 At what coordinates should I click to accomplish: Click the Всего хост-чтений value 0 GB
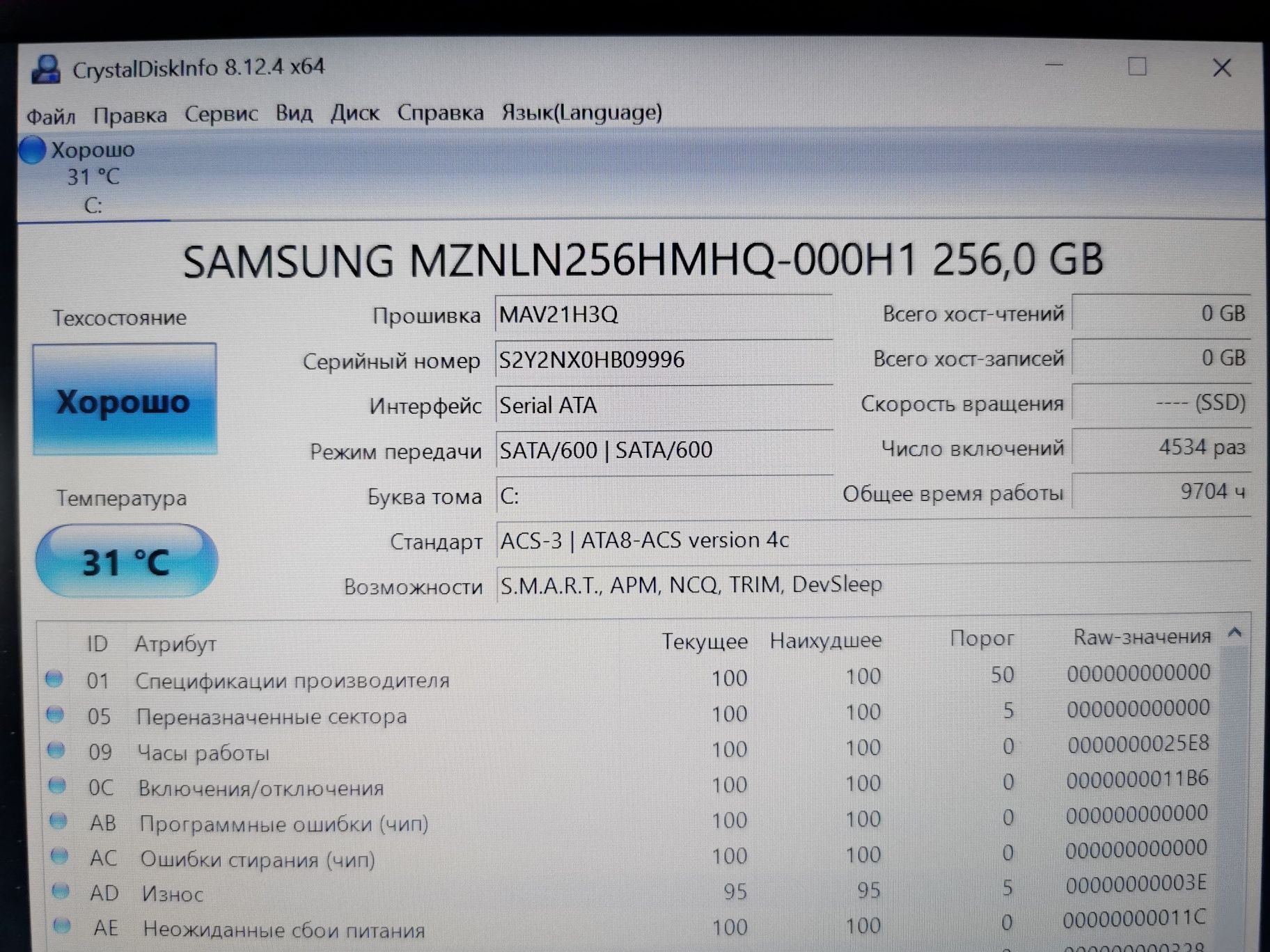(x=1161, y=312)
